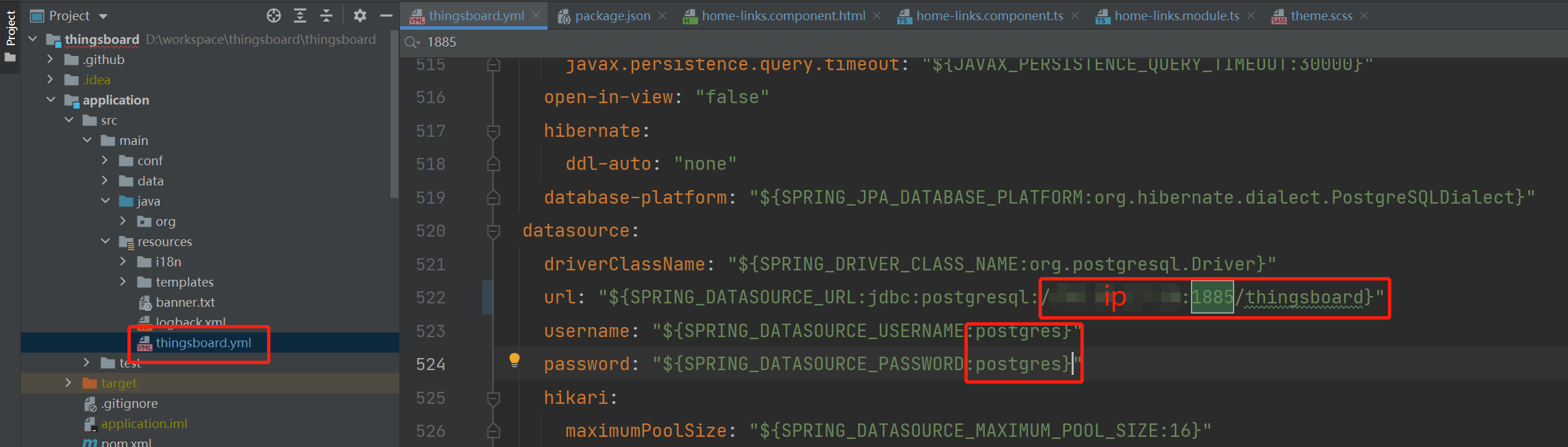This screenshot has width=1568, height=447.
Task: Click the ddl-auto key on line 518
Action: pos(608,164)
